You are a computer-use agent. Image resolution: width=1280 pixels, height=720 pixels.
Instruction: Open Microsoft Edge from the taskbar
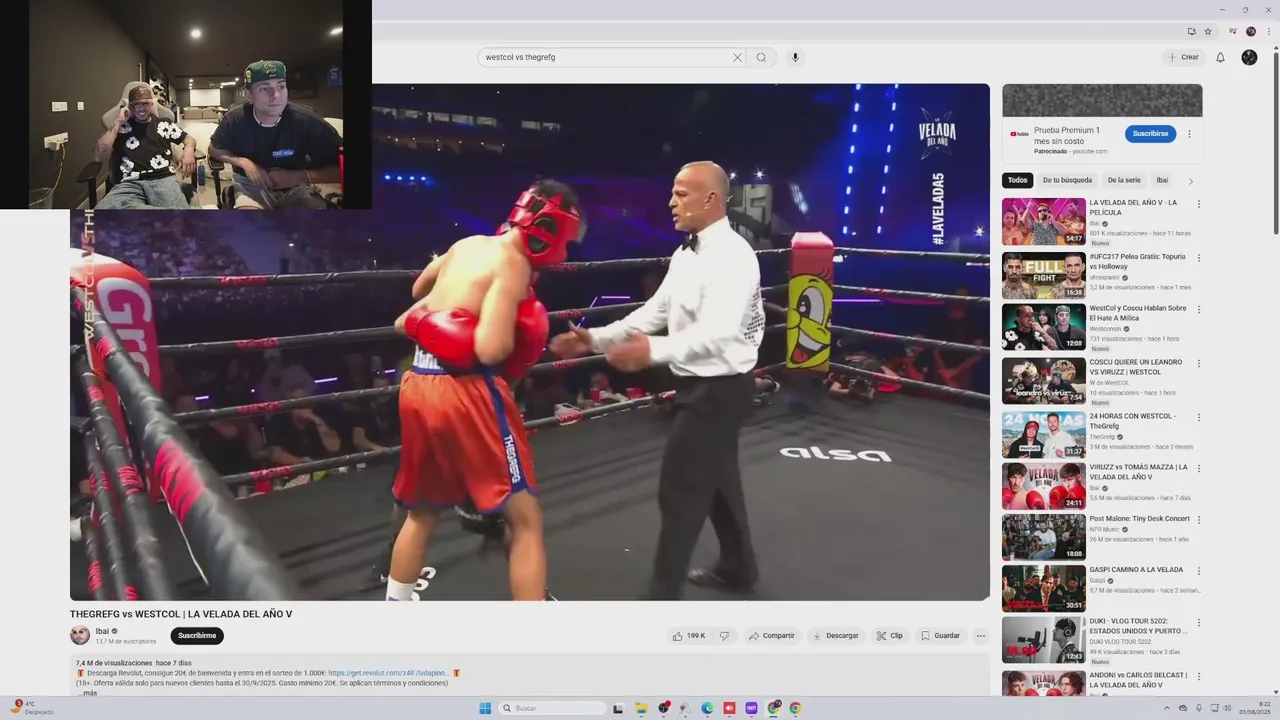[x=707, y=708]
